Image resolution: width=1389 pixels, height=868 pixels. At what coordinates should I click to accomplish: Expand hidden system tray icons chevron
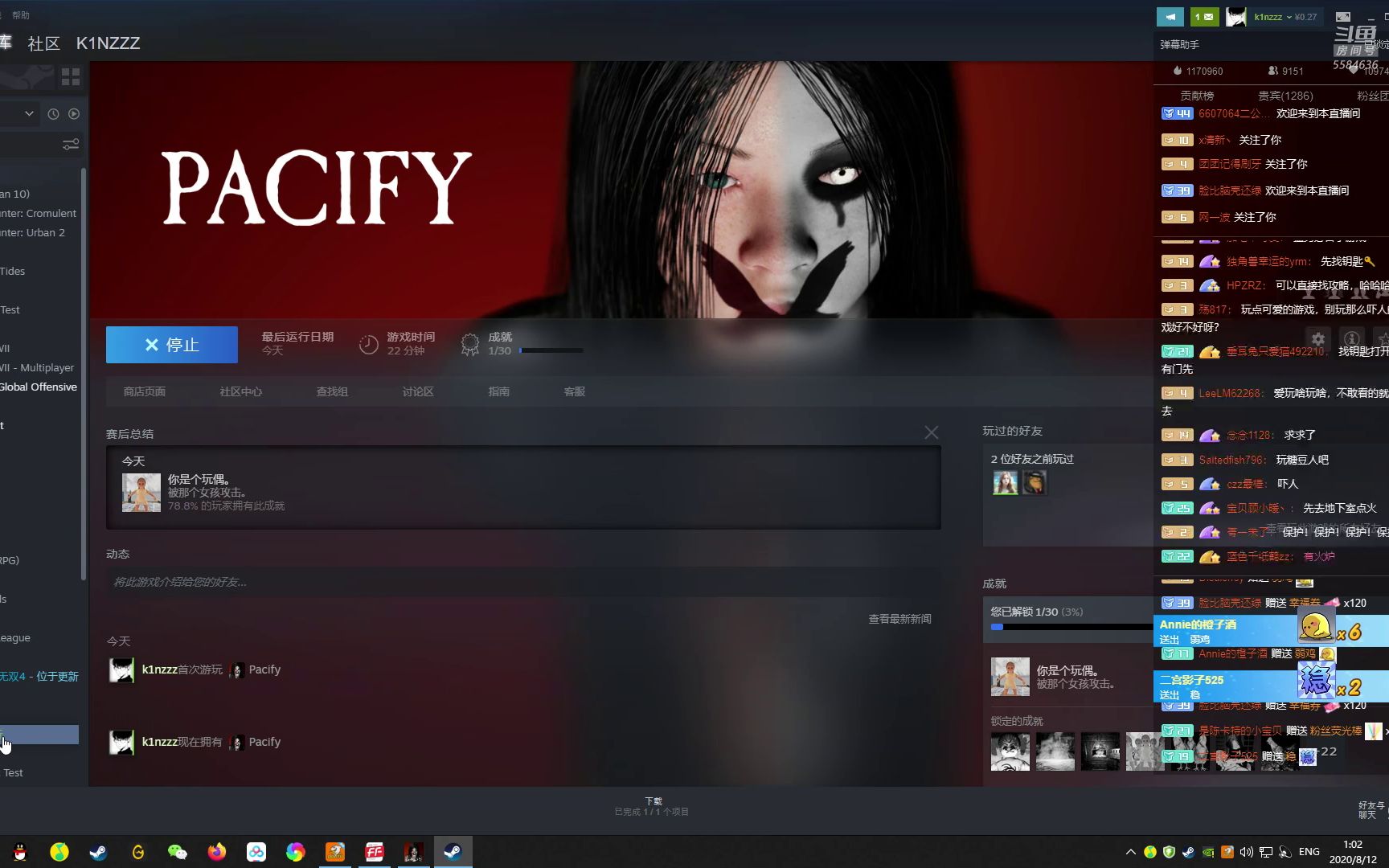coord(1130,852)
